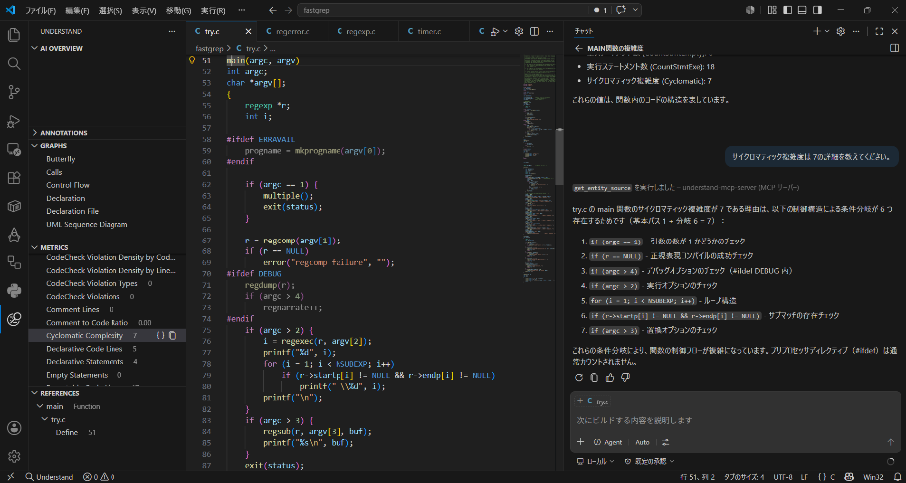Open the Copilot chat dropdown in title bar

636,10
